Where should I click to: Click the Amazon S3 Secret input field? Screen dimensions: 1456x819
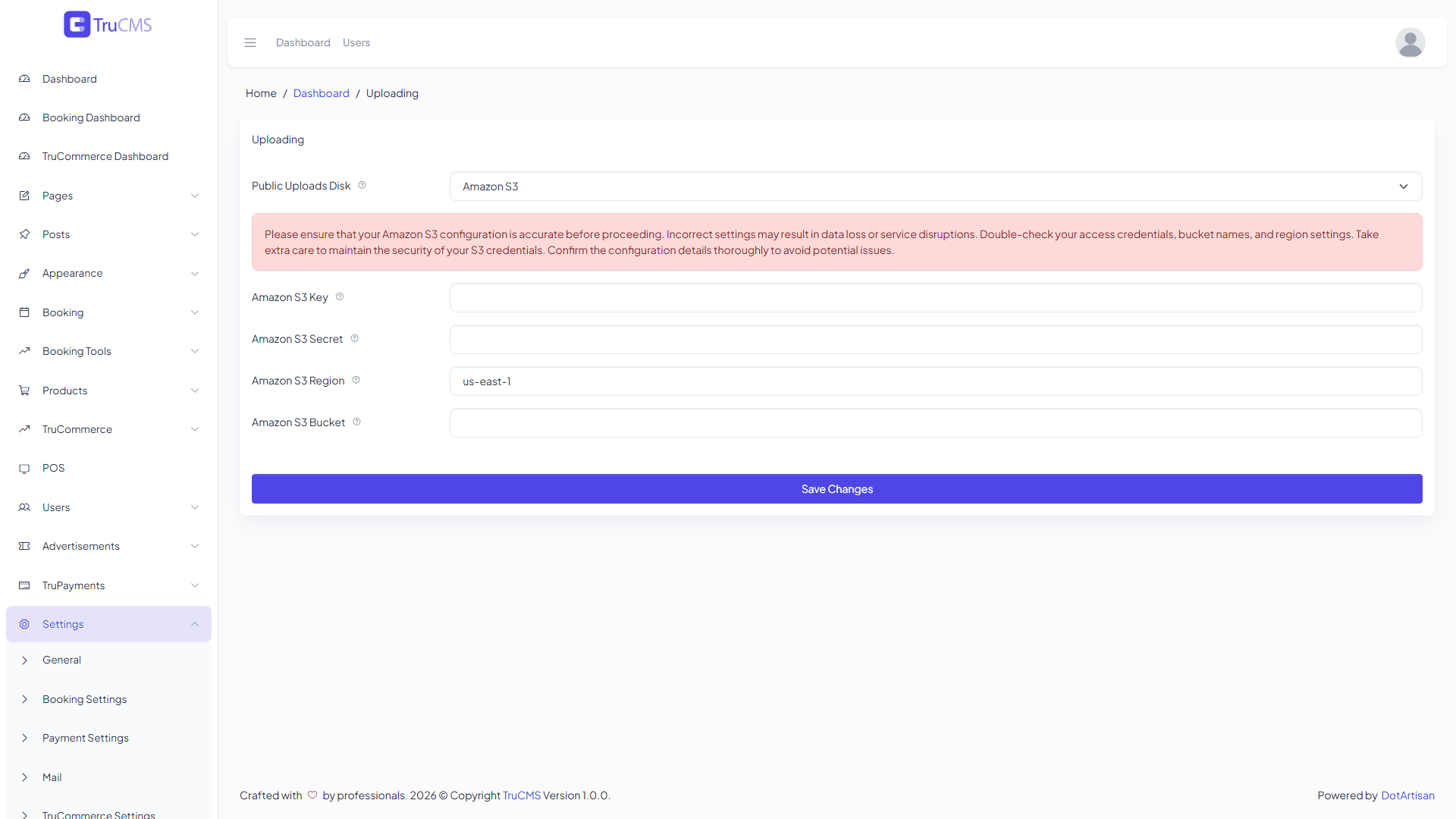click(936, 340)
